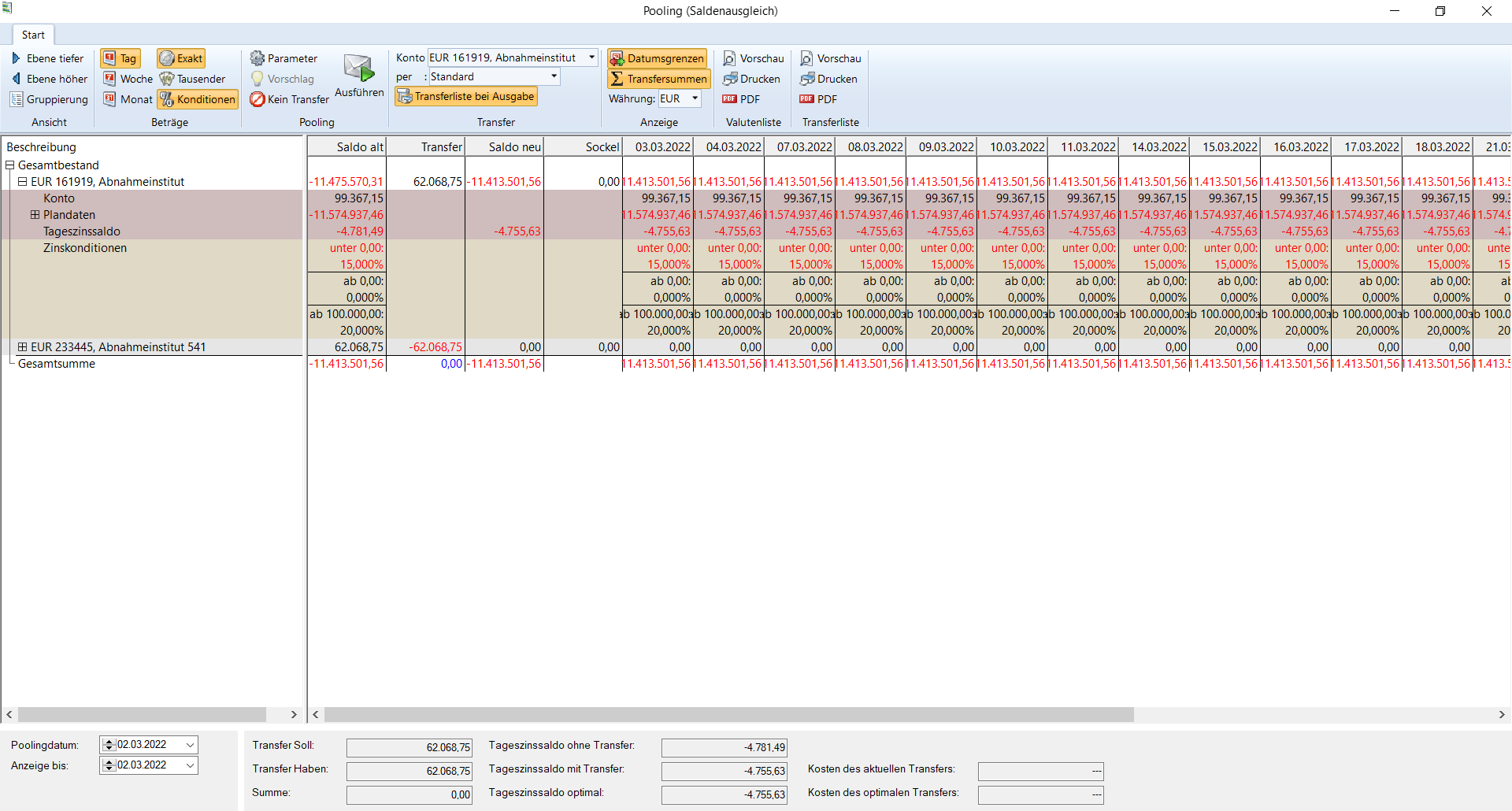Toggle Datumsgrenzen display option
This screenshot has height=811, width=1512.
[x=657, y=58]
